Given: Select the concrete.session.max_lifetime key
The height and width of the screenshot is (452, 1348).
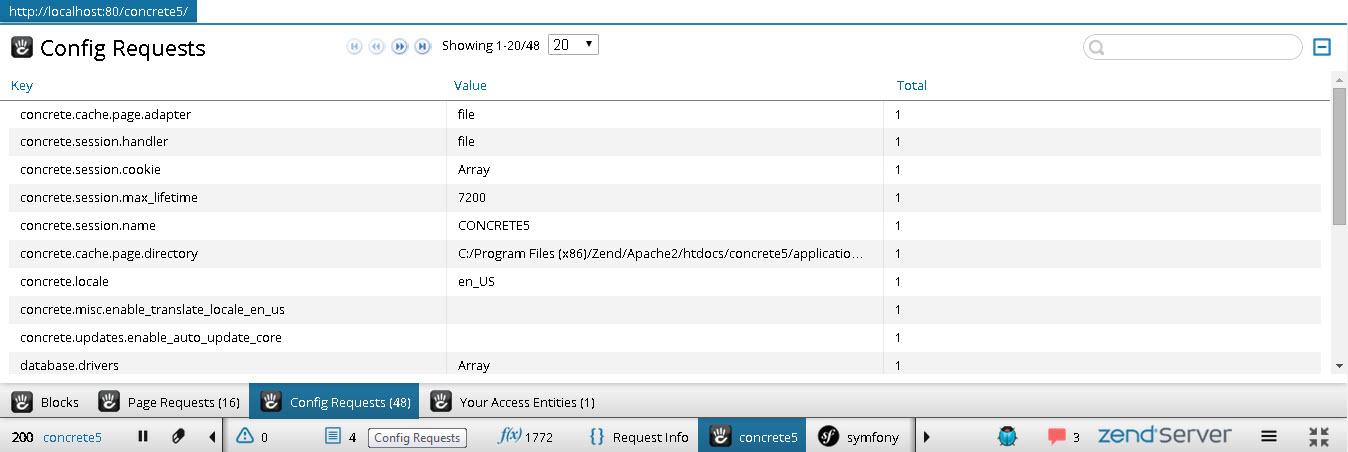Looking at the screenshot, I should [x=109, y=198].
